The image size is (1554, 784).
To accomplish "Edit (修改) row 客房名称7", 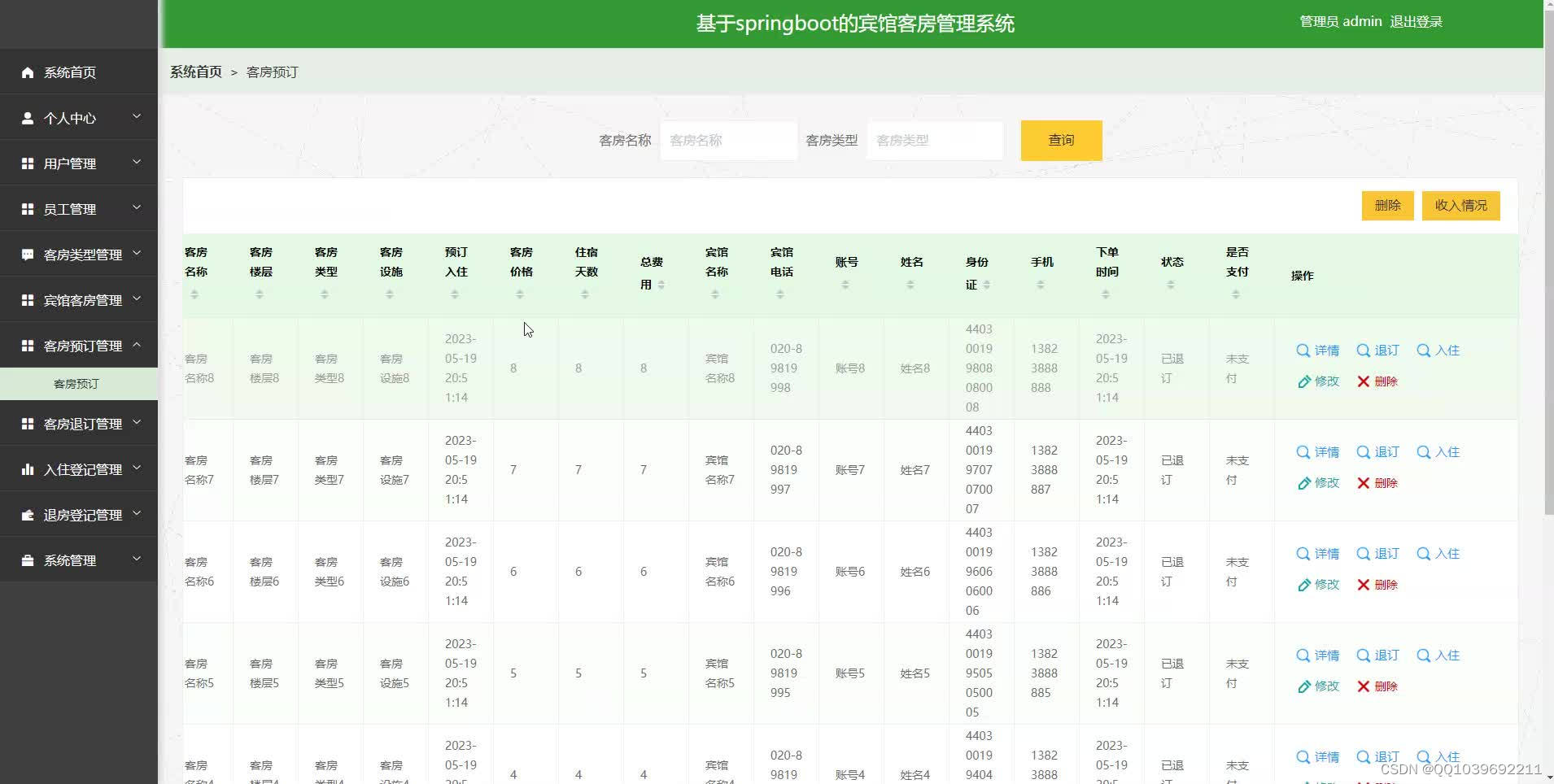I will [x=1318, y=483].
